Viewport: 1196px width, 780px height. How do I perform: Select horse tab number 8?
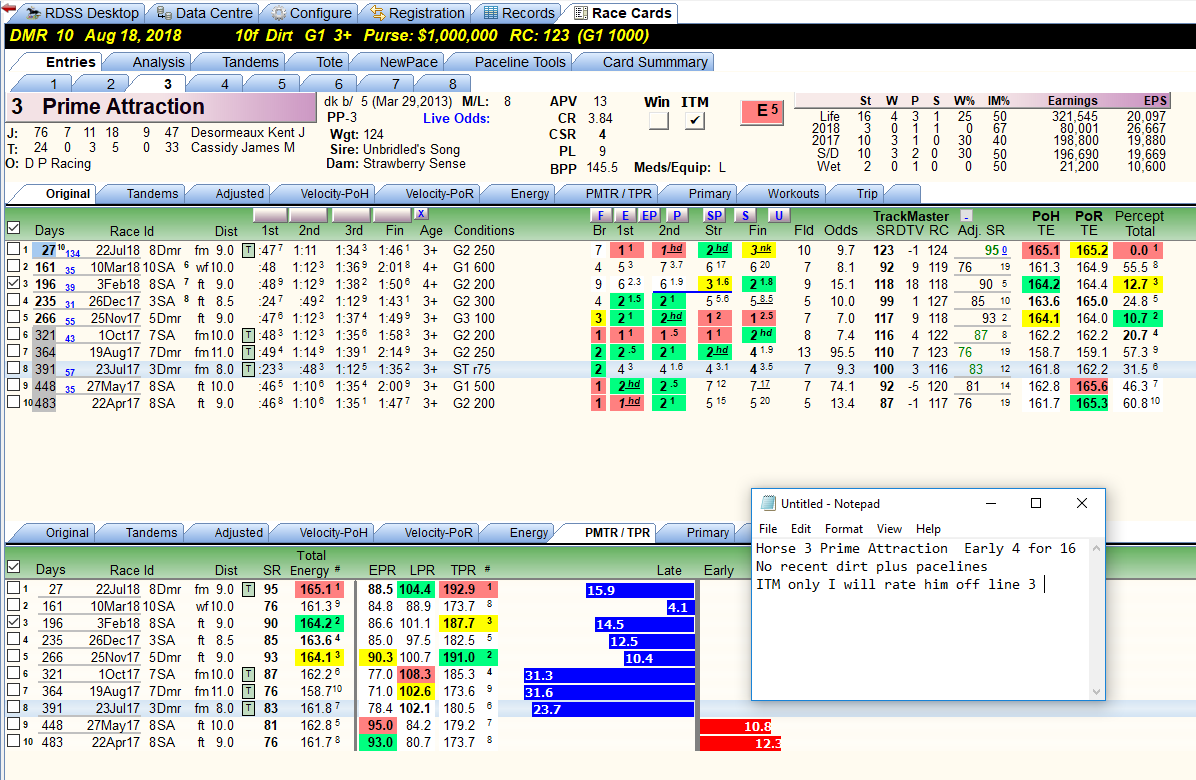[452, 84]
